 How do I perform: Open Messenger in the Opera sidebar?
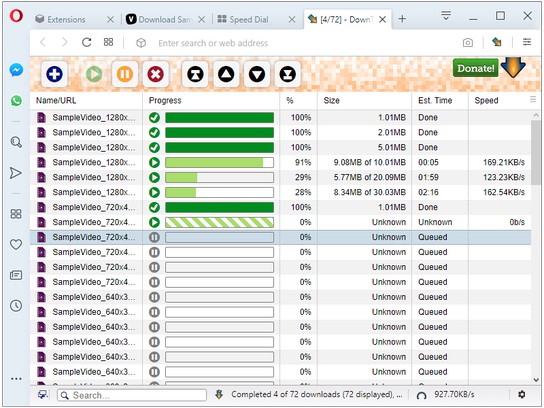[x=16, y=70]
